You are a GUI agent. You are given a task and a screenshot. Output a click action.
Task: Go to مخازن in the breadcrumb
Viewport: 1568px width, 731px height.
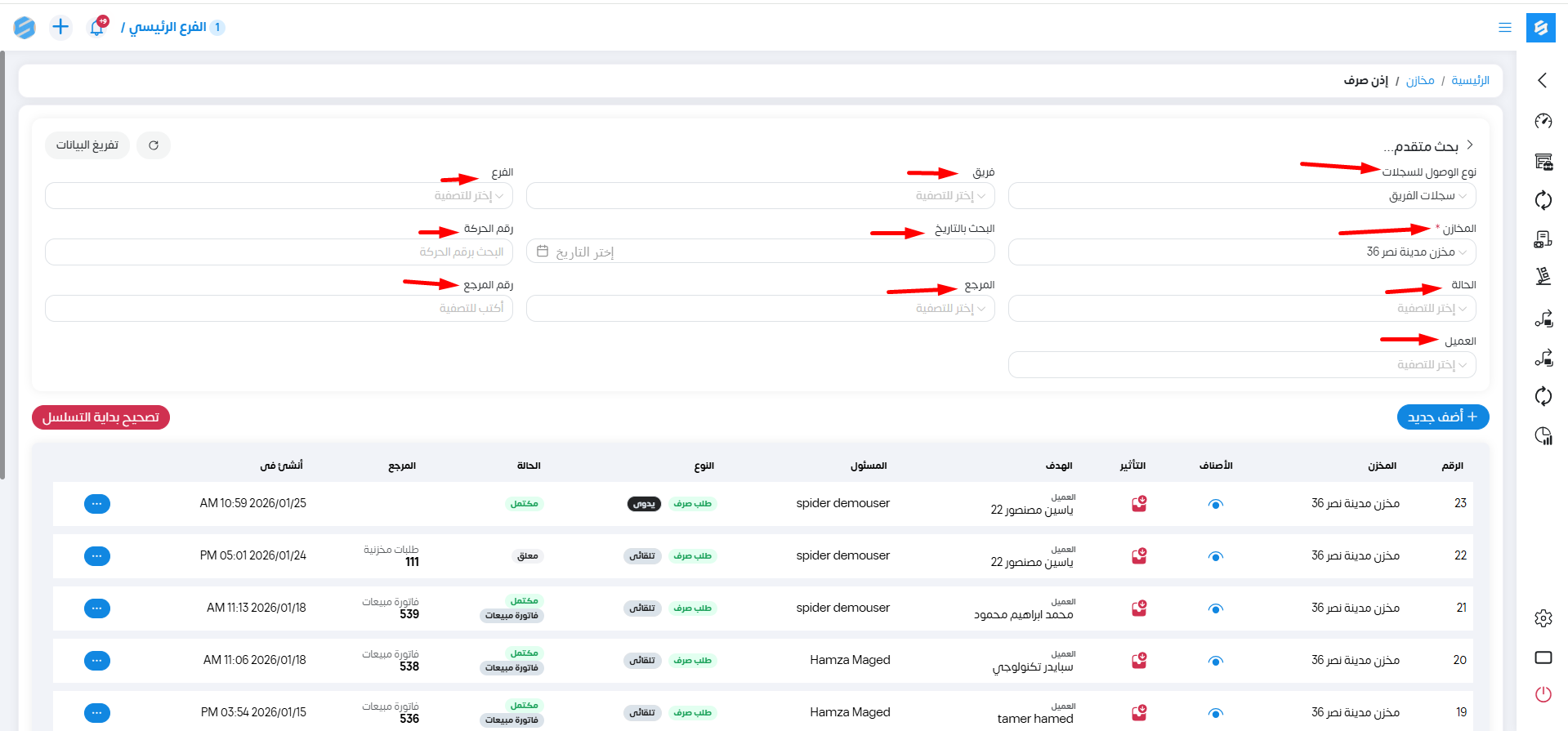pyautogui.click(x=1419, y=80)
